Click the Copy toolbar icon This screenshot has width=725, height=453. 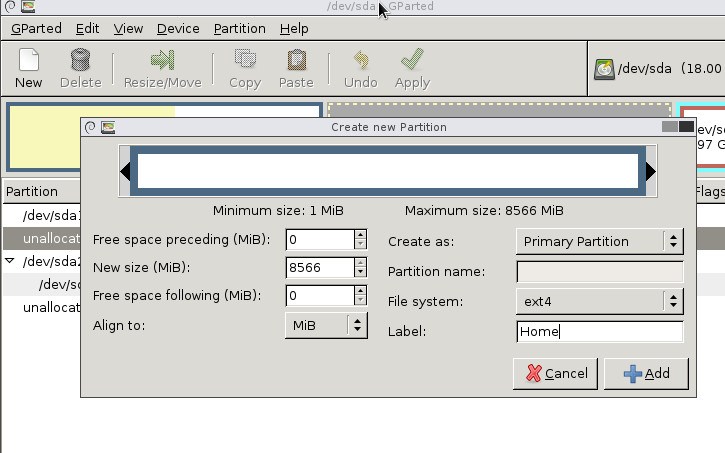(245, 59)
